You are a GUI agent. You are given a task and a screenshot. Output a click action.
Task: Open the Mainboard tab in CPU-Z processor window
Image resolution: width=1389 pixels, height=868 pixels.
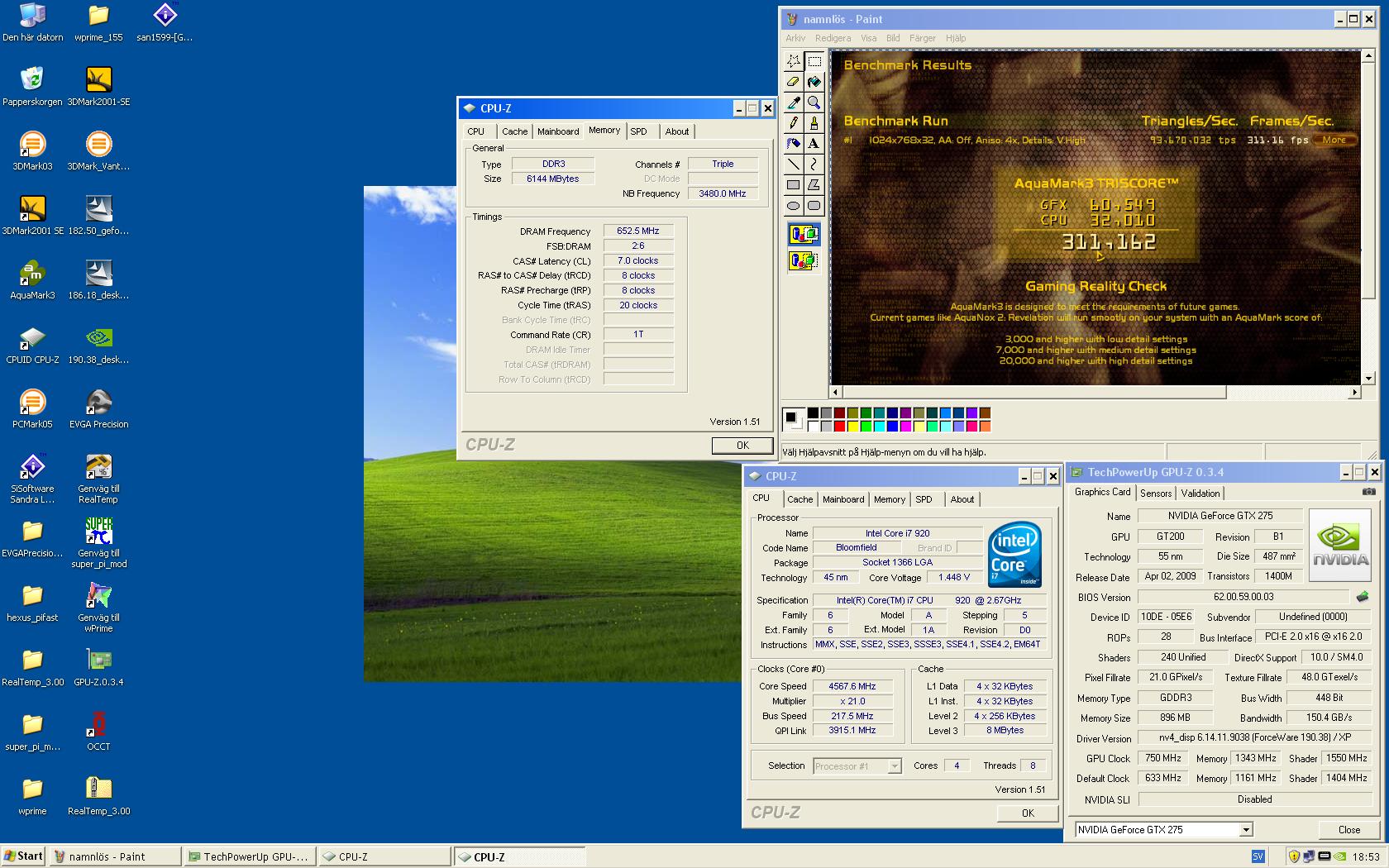pyautogui.click(x=843, y=499)
